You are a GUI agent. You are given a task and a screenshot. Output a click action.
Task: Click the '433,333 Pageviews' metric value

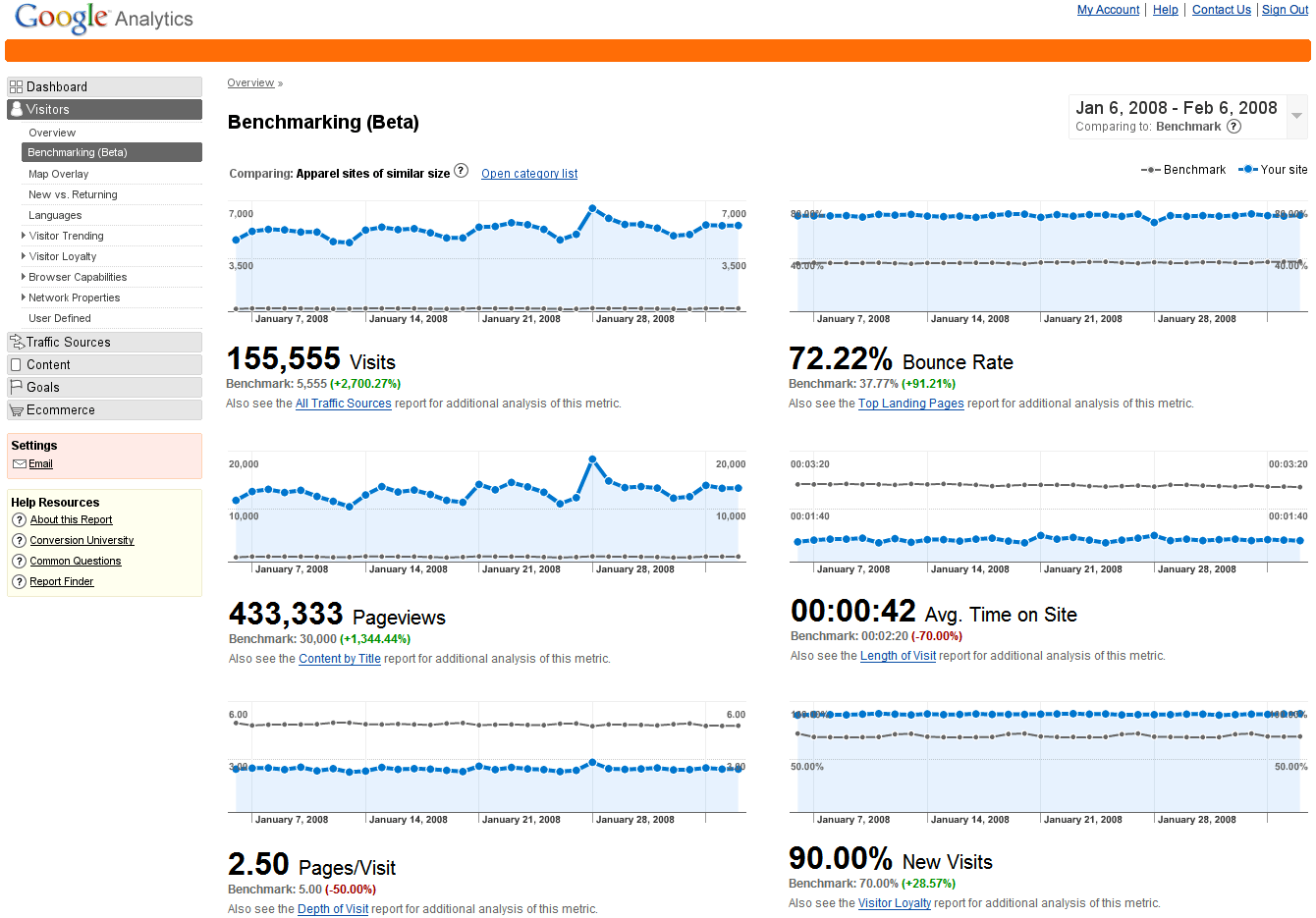337,615
